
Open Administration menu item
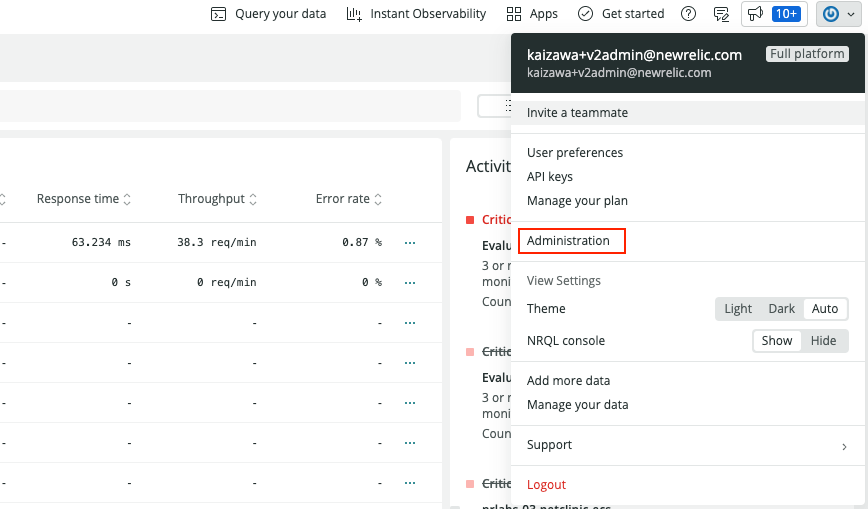[568, 241]
